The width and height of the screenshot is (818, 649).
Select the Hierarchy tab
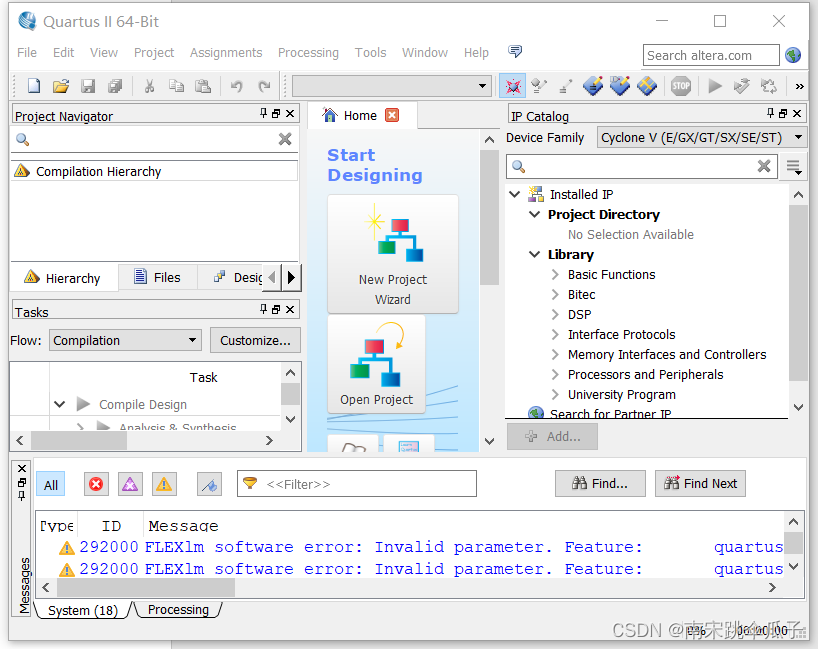pyautogui.click(x=63, y=278)
